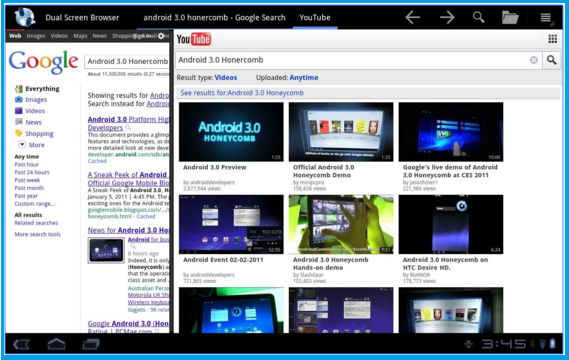Tap the Dual Screen Browser globe icon

click(25, 17)
